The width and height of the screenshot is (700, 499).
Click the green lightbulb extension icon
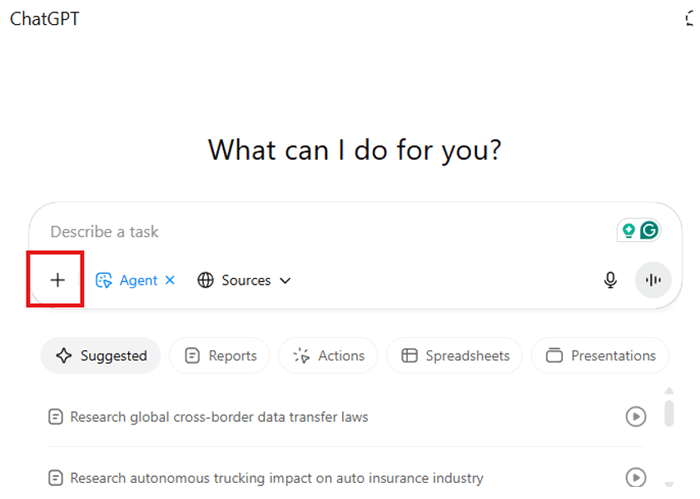(x=629, y=231)
